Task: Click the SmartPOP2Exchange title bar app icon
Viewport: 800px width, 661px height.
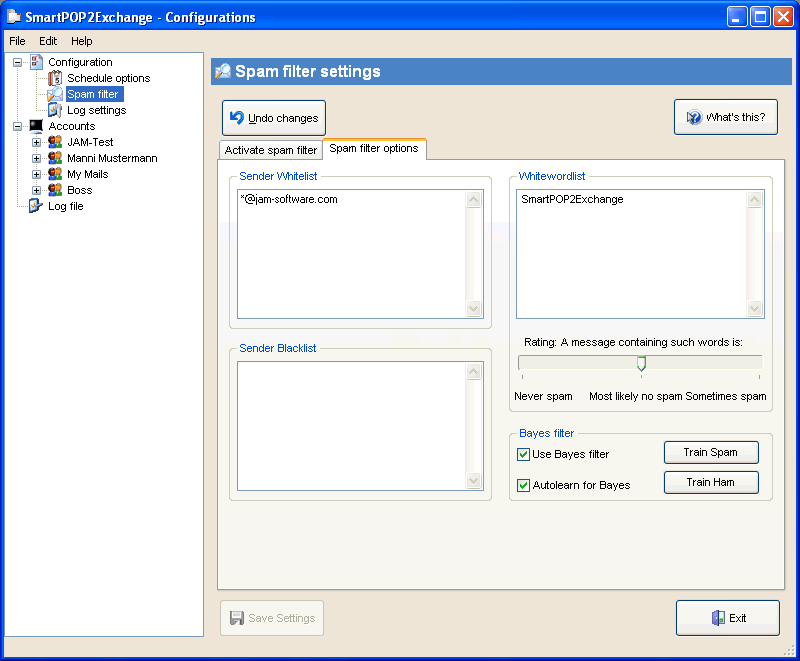Action: pyautogui.click(x=14, y=17)
